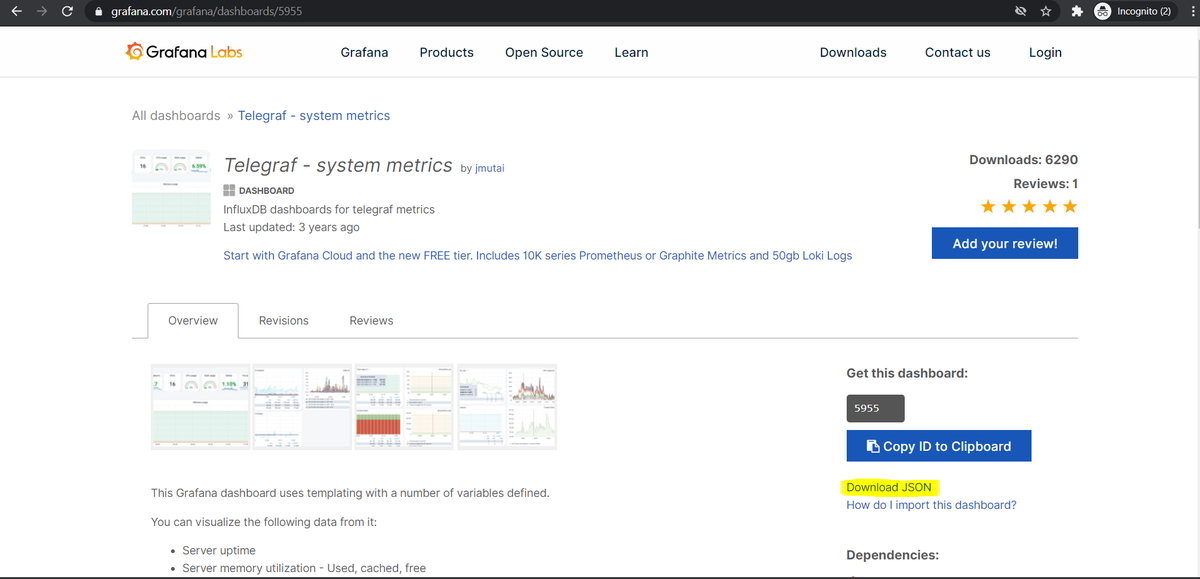Open the first dashboard preview thumbnail

point(200,406)
